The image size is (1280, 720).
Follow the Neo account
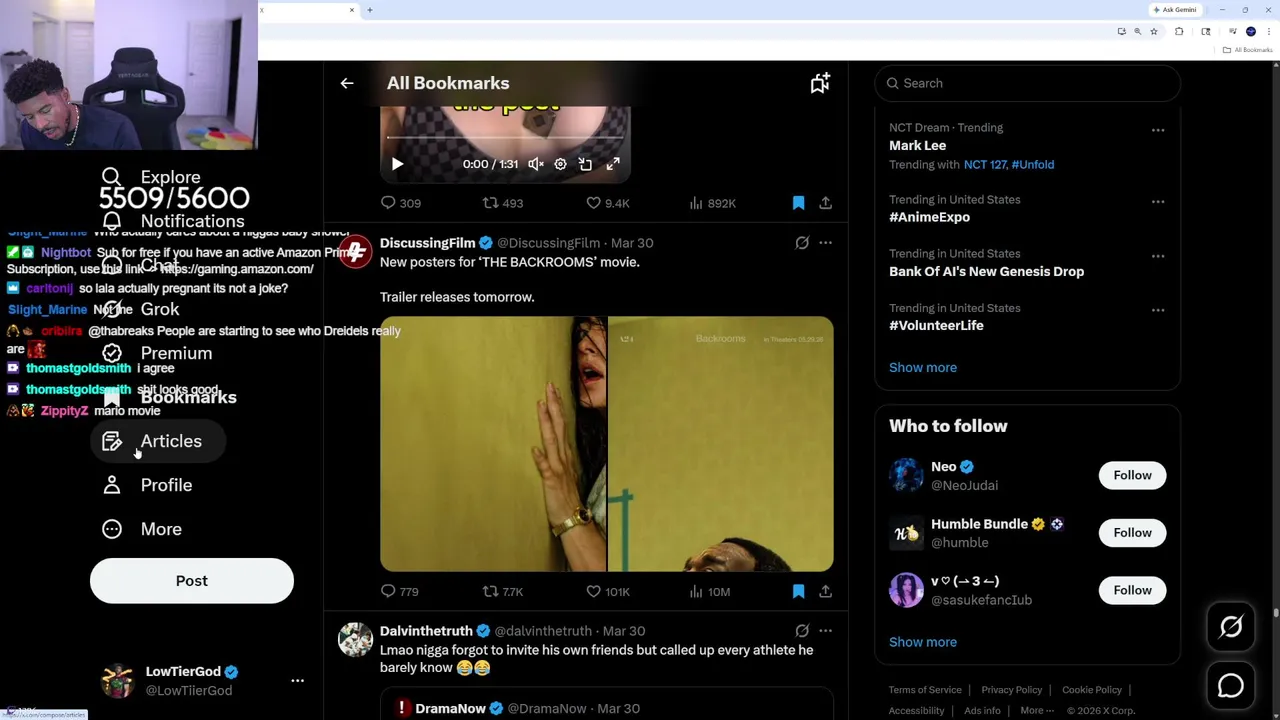[x=1132, y=475]
